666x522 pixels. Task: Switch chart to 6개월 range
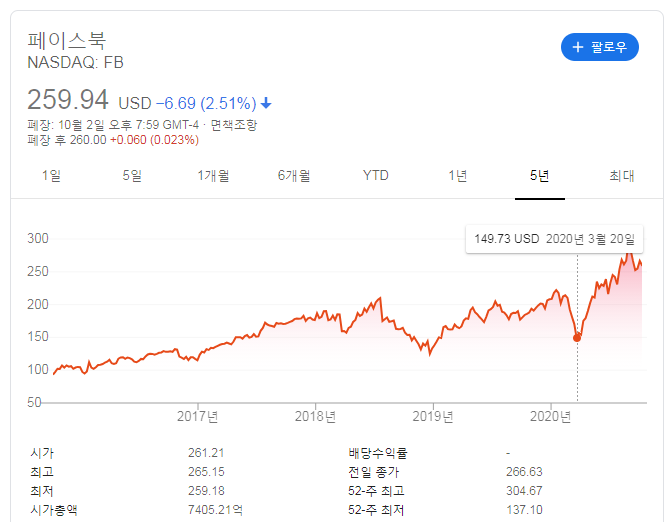(x=294, y=175)
